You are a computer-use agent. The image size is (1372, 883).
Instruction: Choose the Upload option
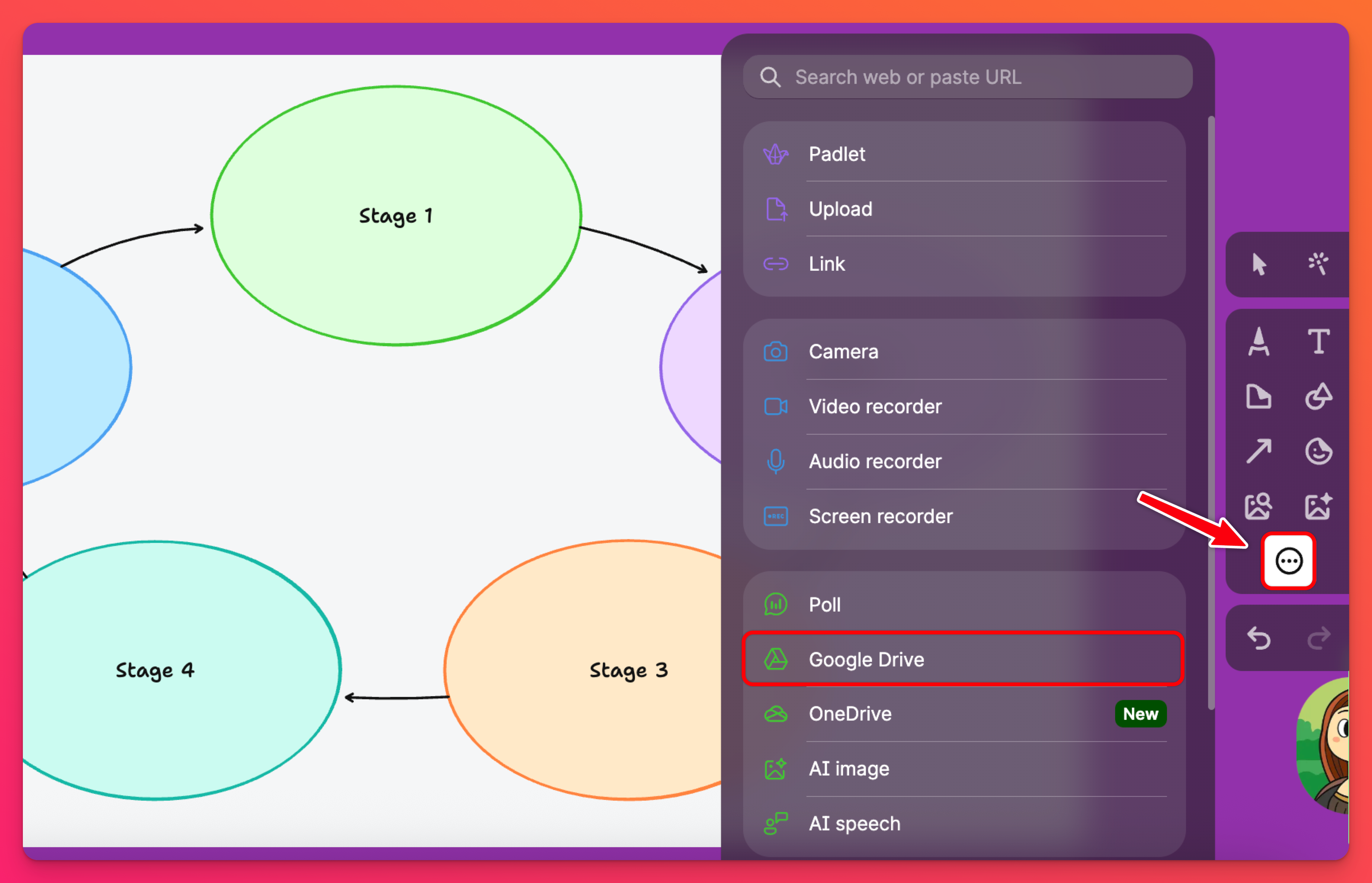pyautogui.click(x=963, y=209)
